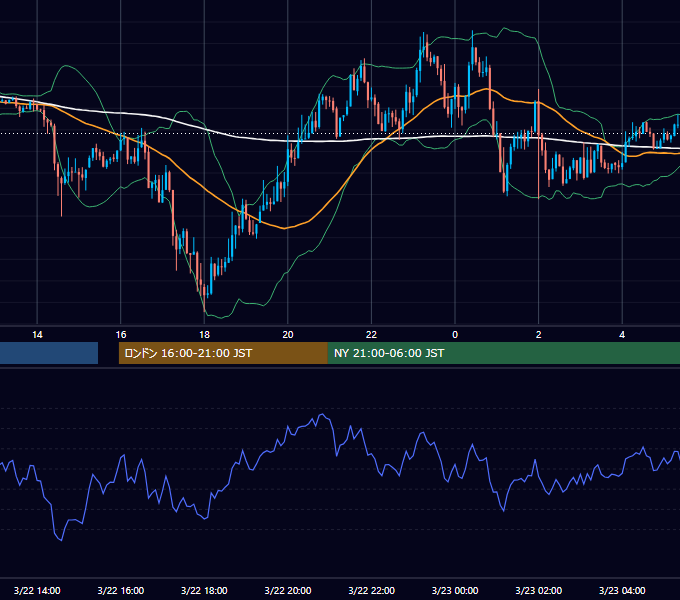The height and width of the screenshot is (600, 680).
Task: Click the 18 hour label on price chart axis
Action: click(x=204, y=335)
